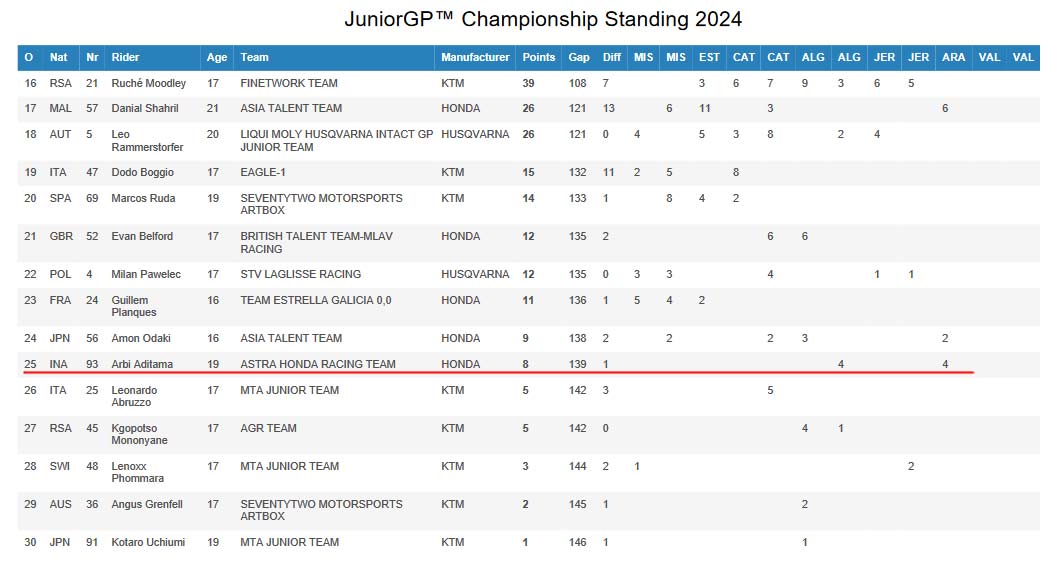Select the FINETWORK TEAM cell

click(x=289, y=83)
